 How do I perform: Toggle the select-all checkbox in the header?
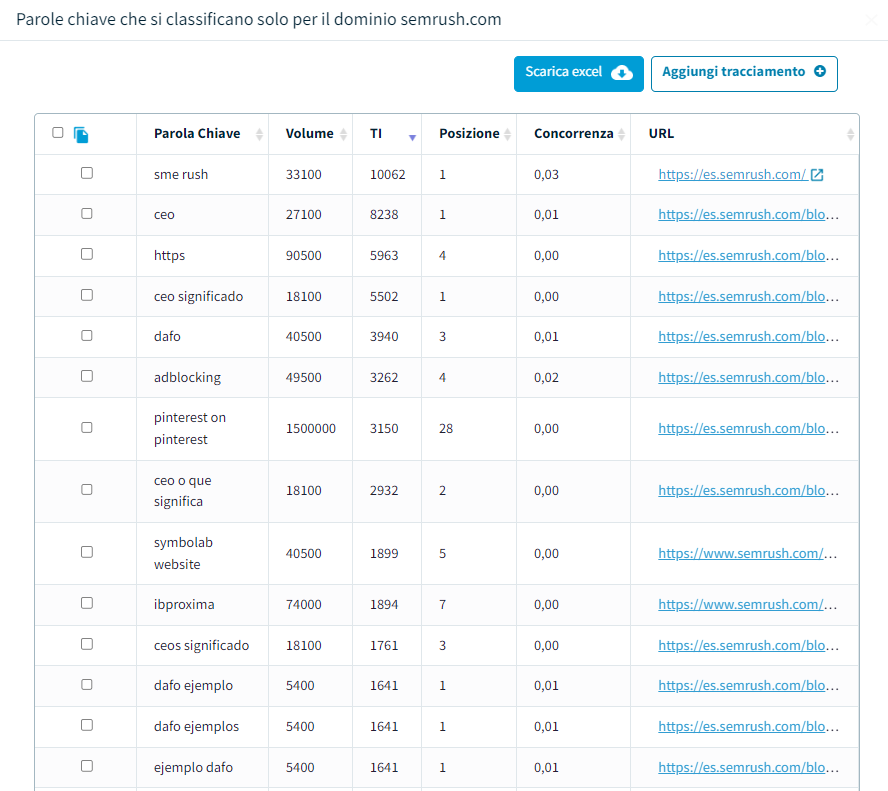(57, 133)
